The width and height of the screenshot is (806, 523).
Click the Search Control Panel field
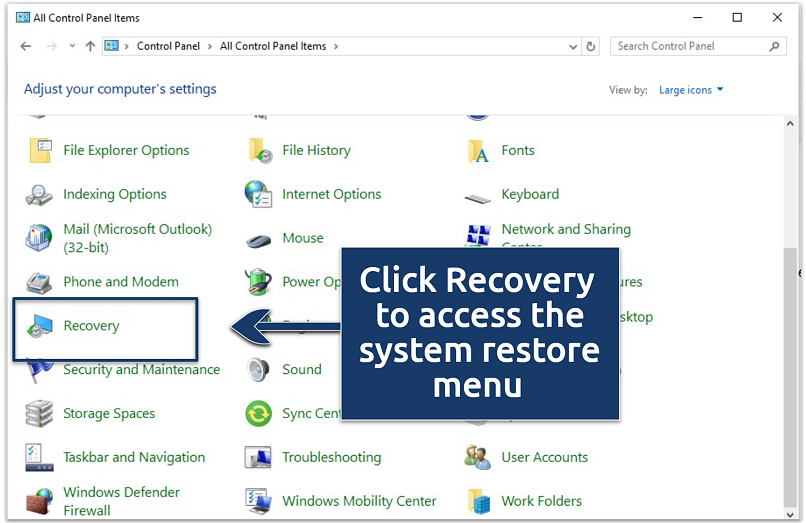(x=690, y=46)
